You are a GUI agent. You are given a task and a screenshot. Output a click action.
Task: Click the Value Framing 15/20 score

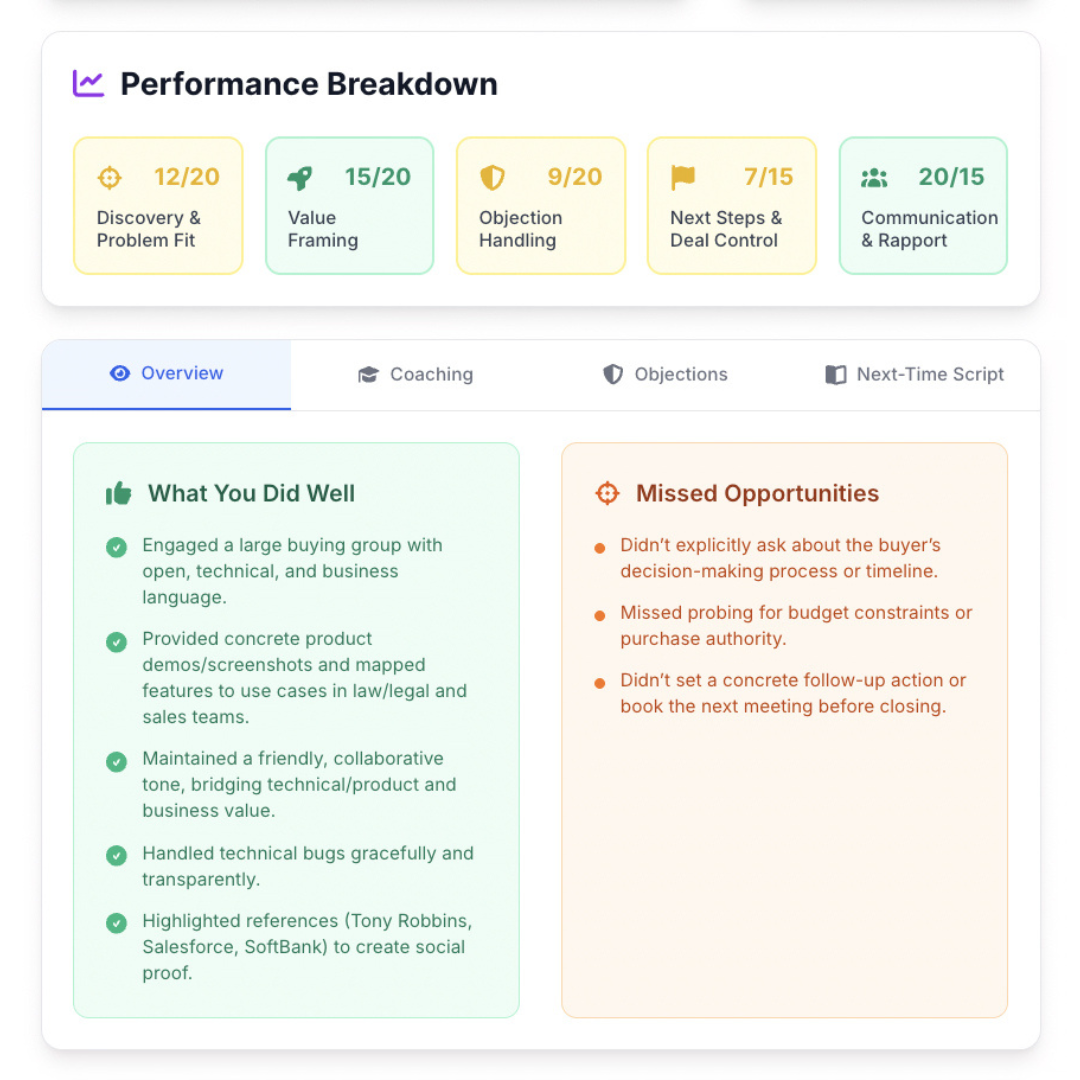pos(379,177)
